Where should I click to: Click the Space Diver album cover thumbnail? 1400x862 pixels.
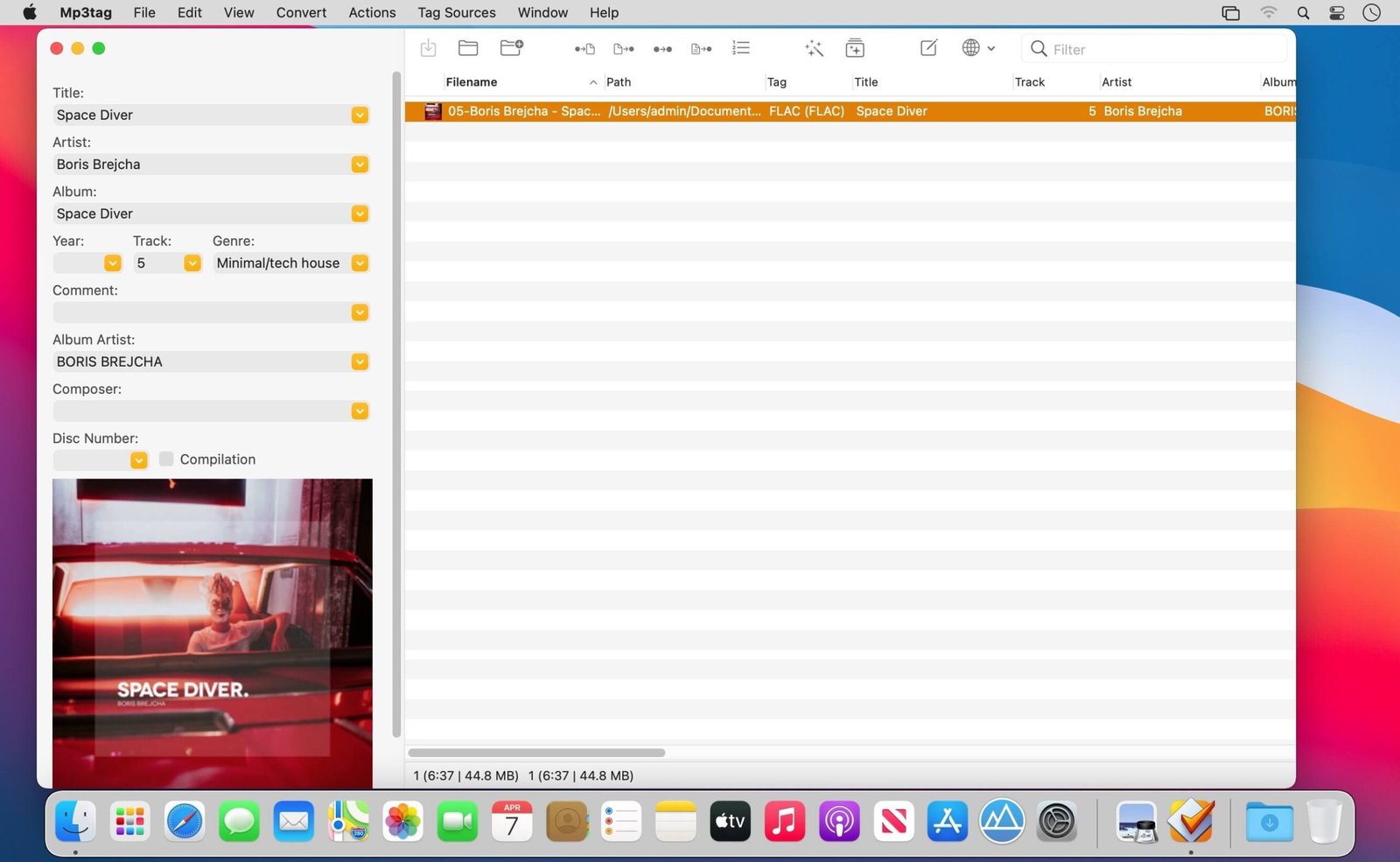click(212, 634)
